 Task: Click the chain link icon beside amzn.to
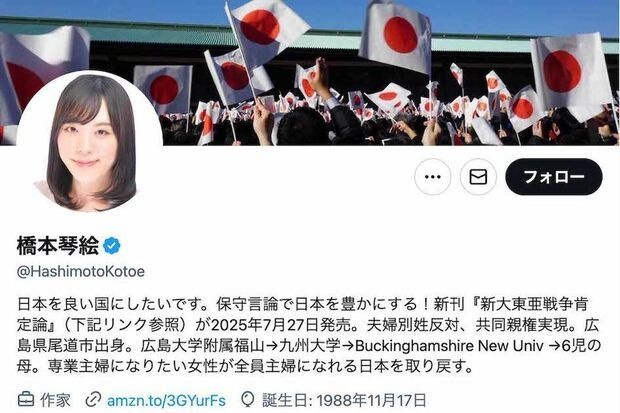coord(93,400)
